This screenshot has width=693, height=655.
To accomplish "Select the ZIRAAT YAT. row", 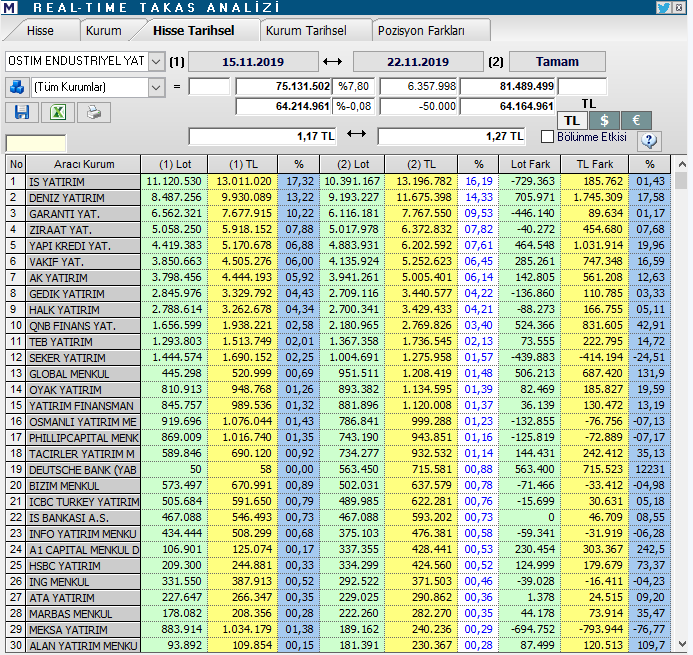I will pos(338,229).
